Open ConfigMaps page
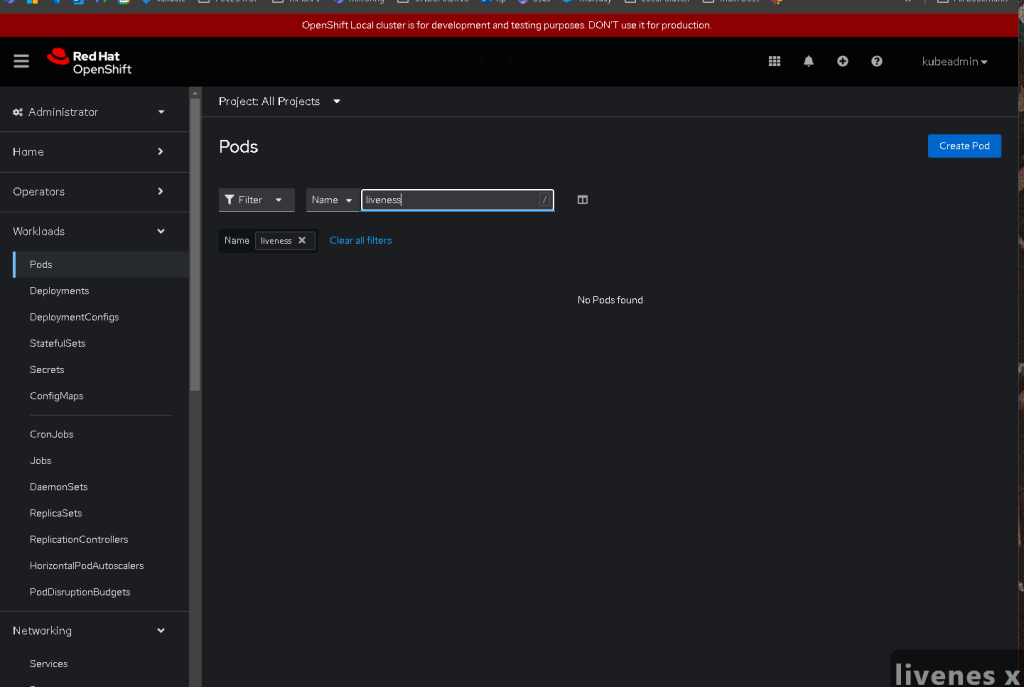The width and height of the screenshot is (1024, 687). point(56,396)
